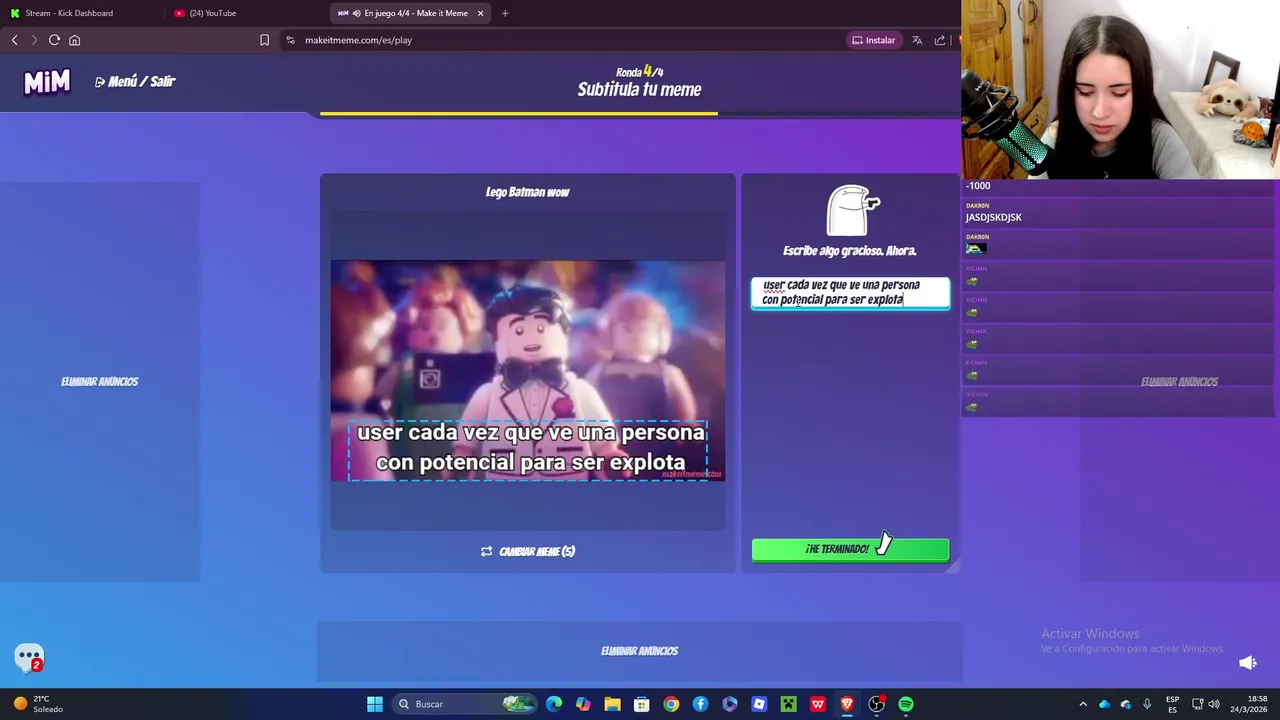This screenshot has width=1280, height=720.
Task: Open WPS Office from the taskbar
Action: coord(818,704)
